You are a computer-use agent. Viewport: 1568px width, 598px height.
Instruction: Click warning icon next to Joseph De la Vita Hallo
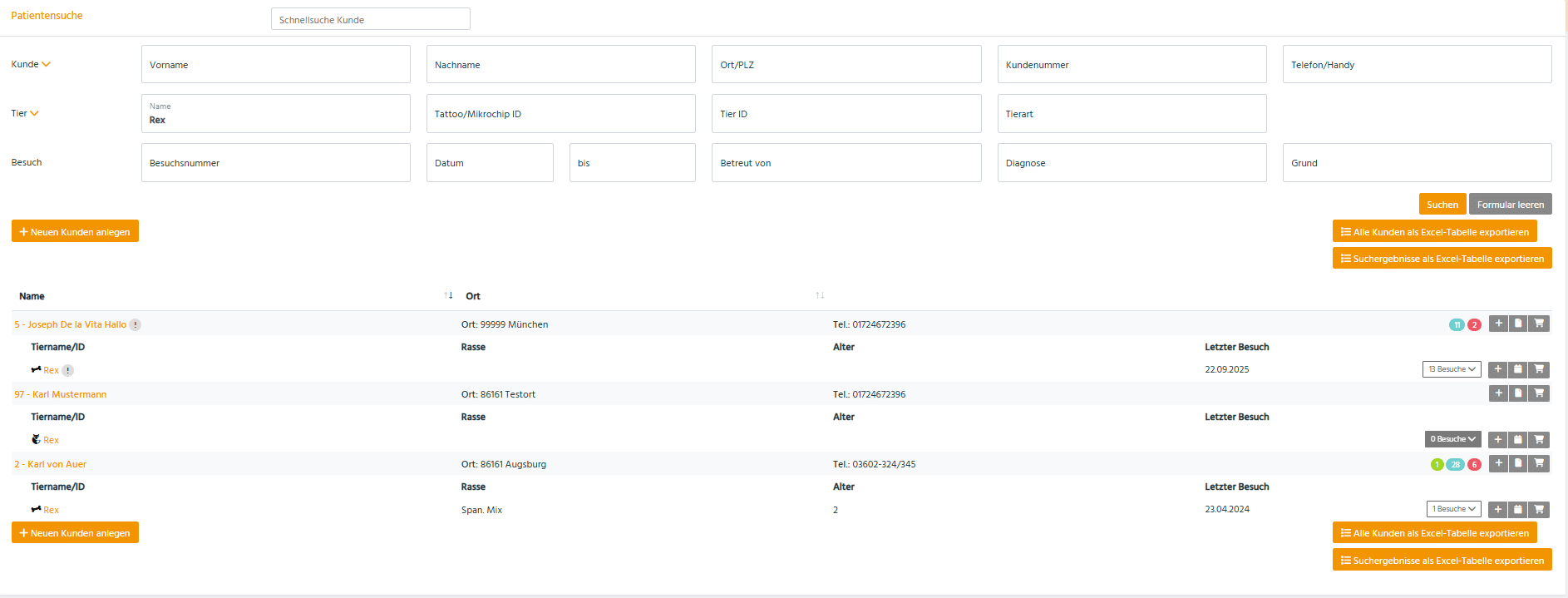[x=136, y=325]
